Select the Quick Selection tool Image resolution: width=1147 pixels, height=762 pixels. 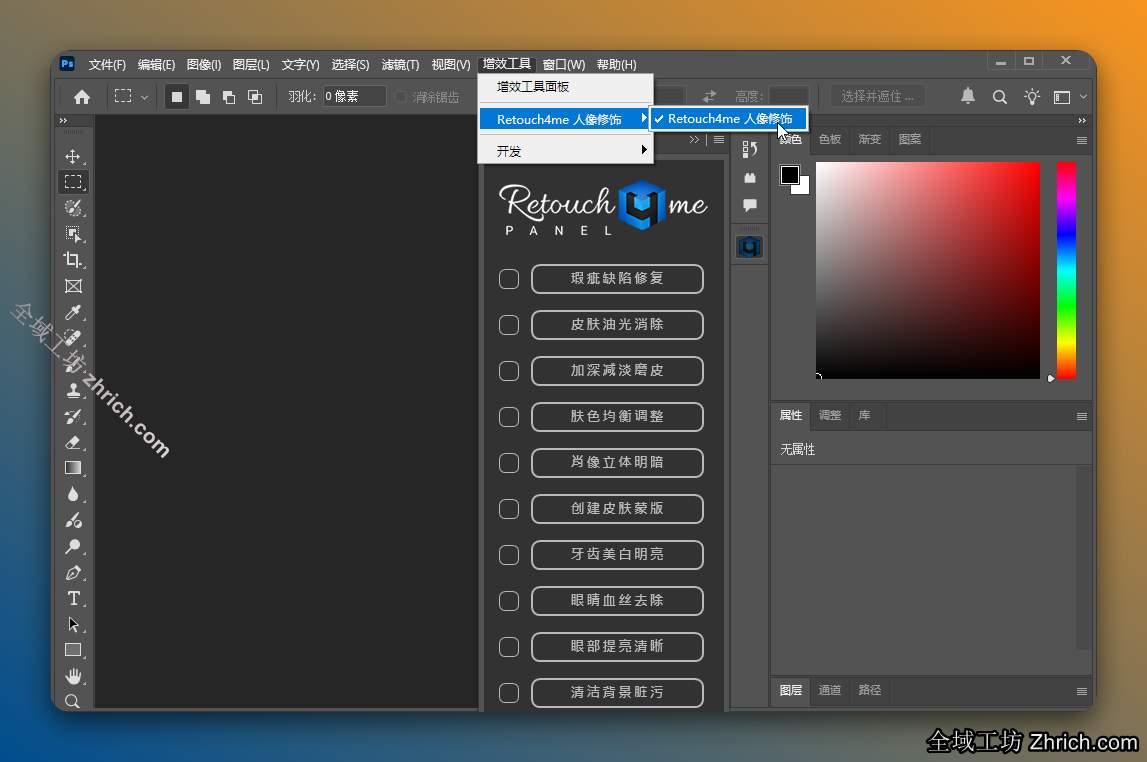[x=72, y=208]
